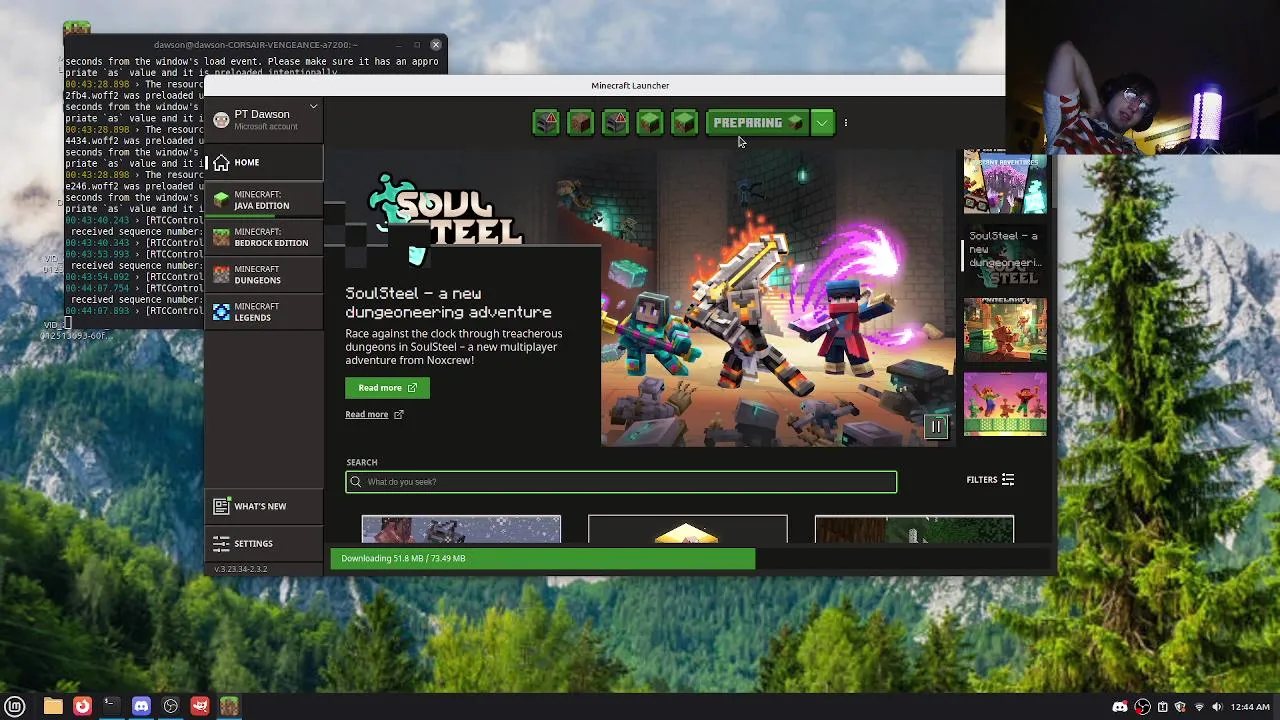Image resolution: width=1280 pixels, height=720 pixels.
Task: Click the OBS recording tray icon
Action: tap(1142, 707)
